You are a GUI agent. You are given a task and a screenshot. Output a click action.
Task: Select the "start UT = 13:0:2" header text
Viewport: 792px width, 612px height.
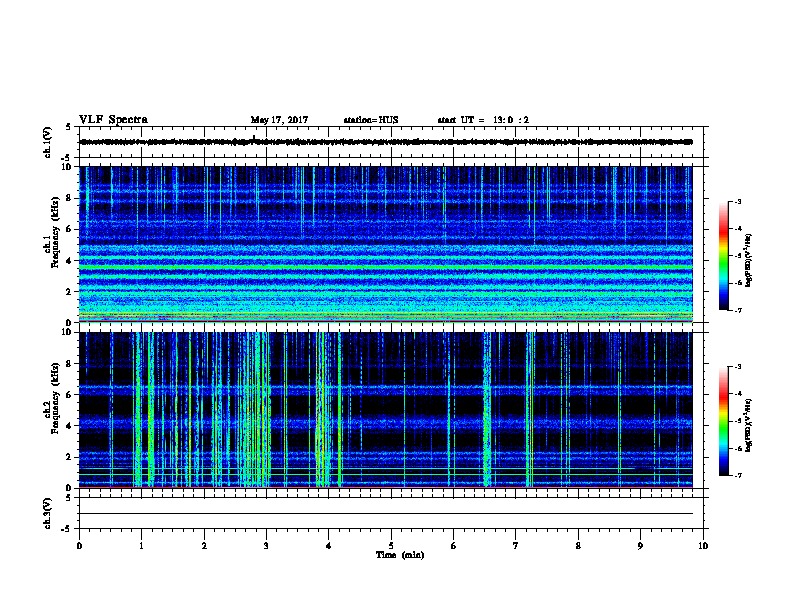click(483, 120)
